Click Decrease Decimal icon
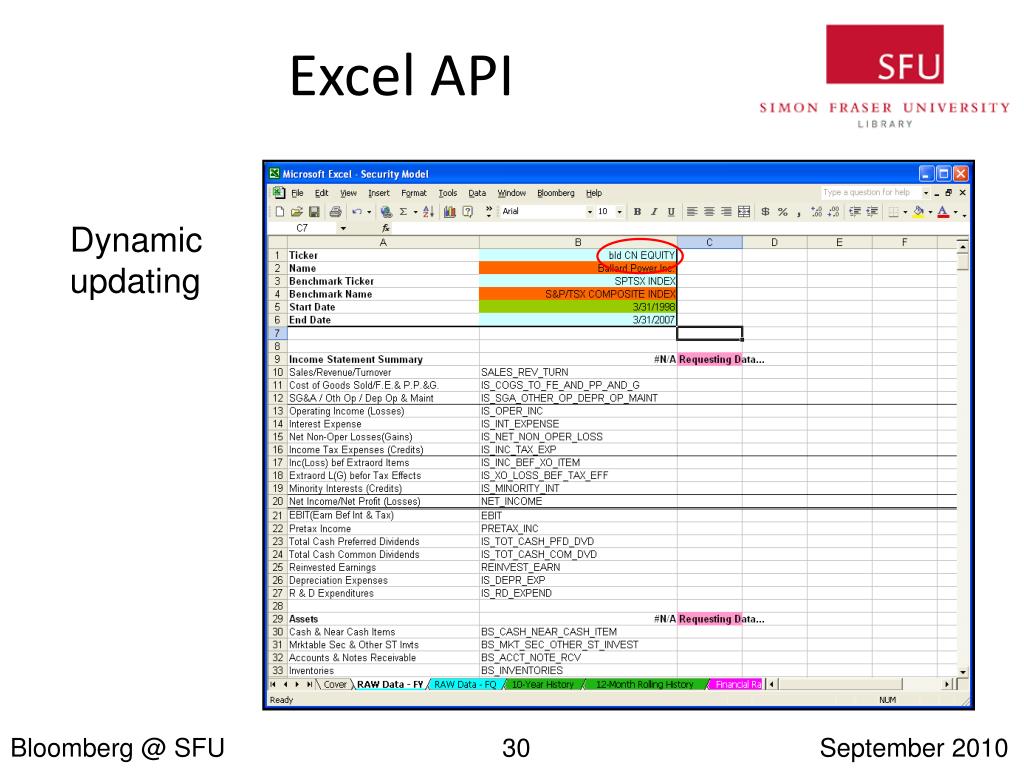This screenshot has width=1024, height=768. click(x=833, y=212)
